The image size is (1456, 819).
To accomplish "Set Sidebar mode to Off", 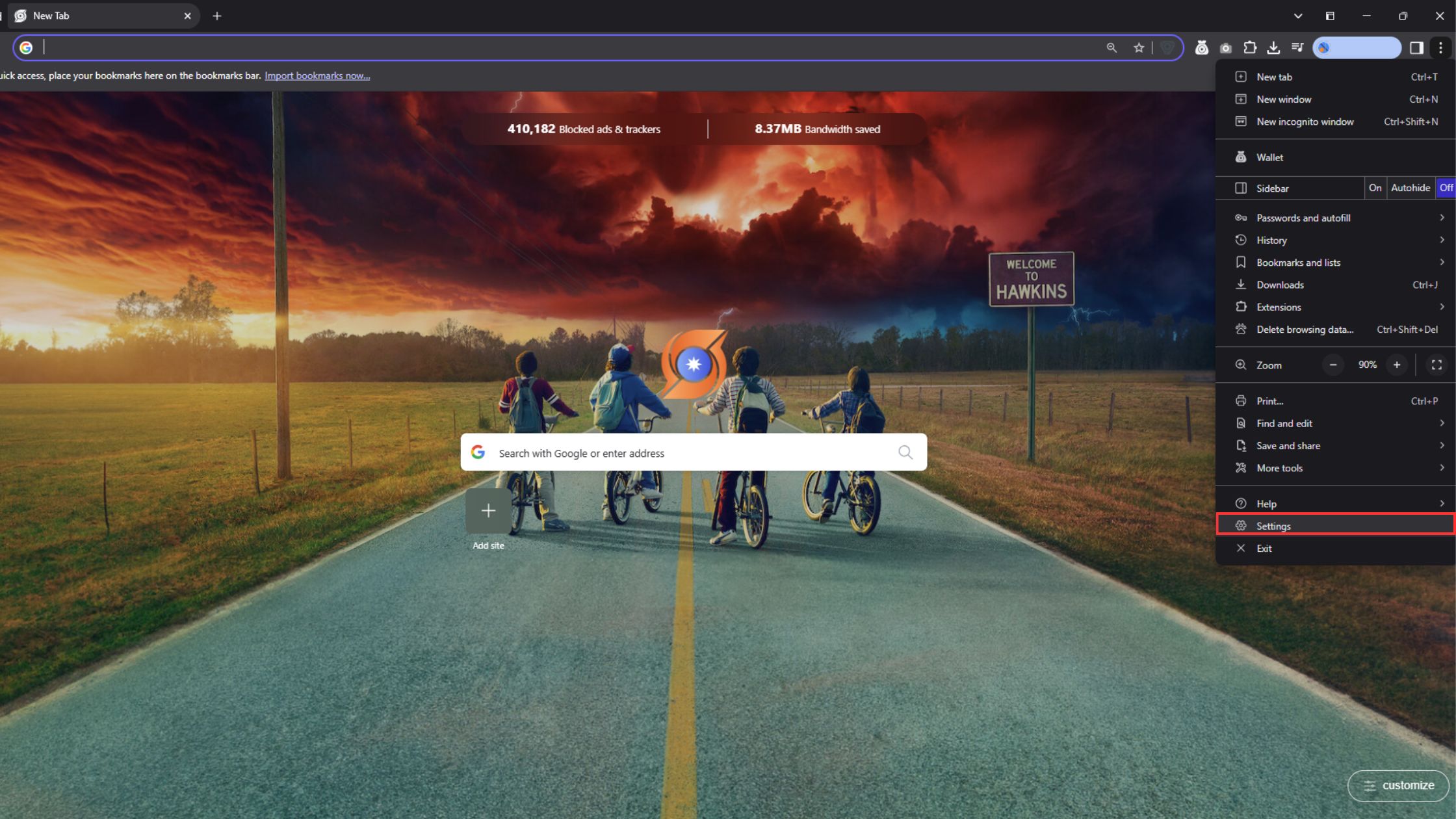I will tap(1446, 188).
